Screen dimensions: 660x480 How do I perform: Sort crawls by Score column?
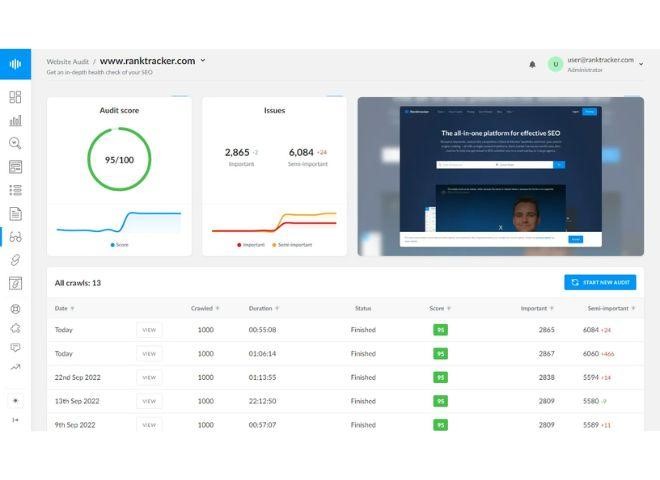[x=440, y=308]
